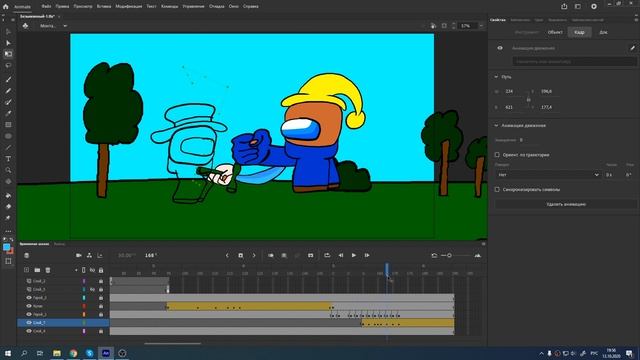This screenshot has height=360, width=640.
Task: Enable Синхронизировать символы checkbox
Action: coord(497,189)
